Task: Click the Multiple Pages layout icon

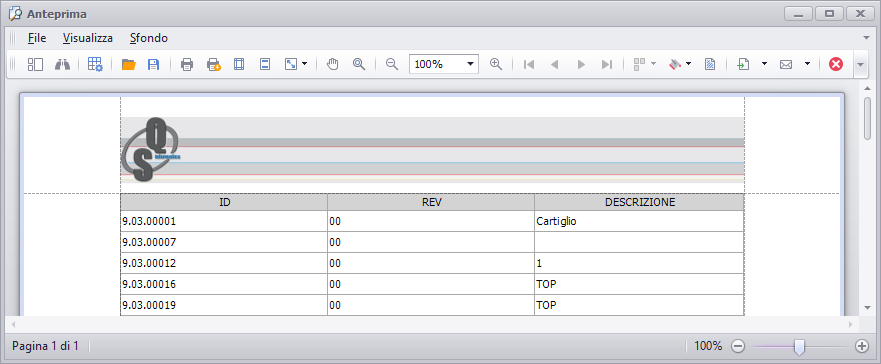Action: tap(639, 65)
